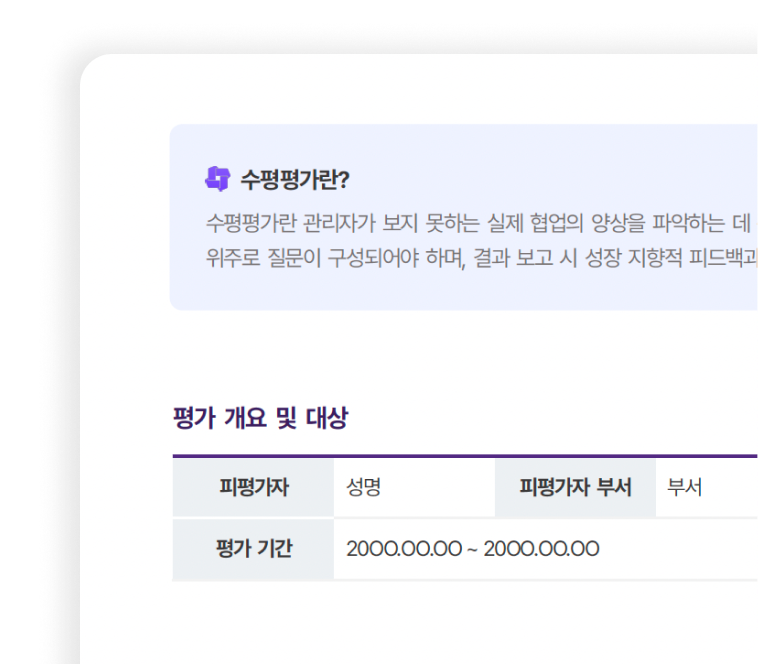758x664 pixels.
Task: Select the 성명 value cell
Action: (414, 487)
